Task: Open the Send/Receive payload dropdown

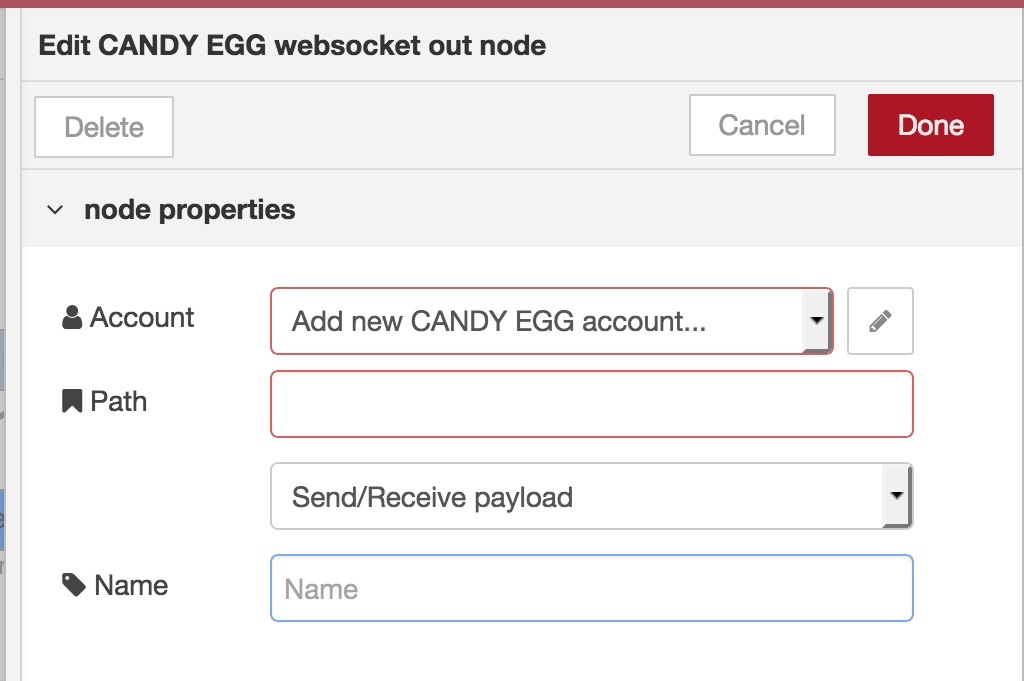Action: click(x=591, y=496)
